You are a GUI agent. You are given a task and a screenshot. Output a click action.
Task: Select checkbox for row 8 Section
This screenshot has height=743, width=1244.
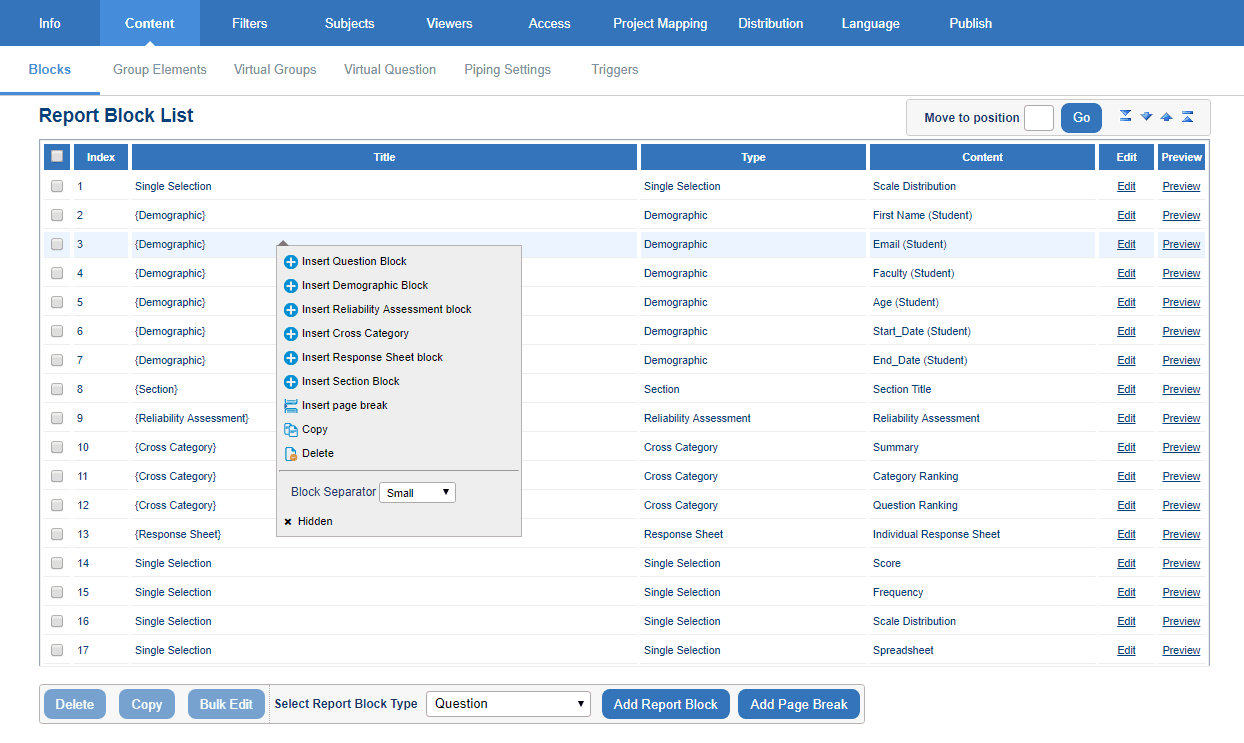[x=57, y=389]
